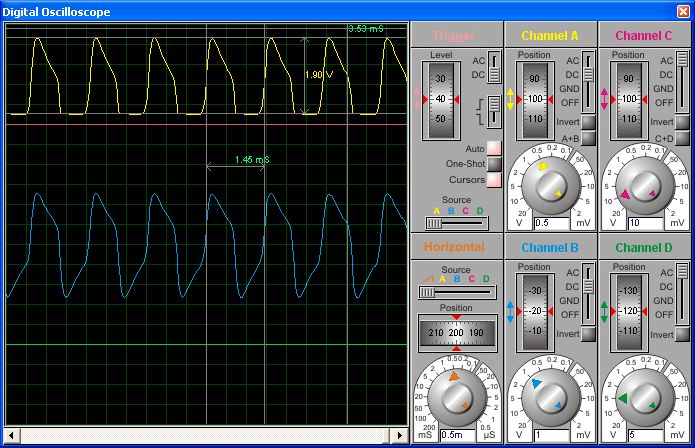Click the Horizontal panel title

tap(454, 247)
